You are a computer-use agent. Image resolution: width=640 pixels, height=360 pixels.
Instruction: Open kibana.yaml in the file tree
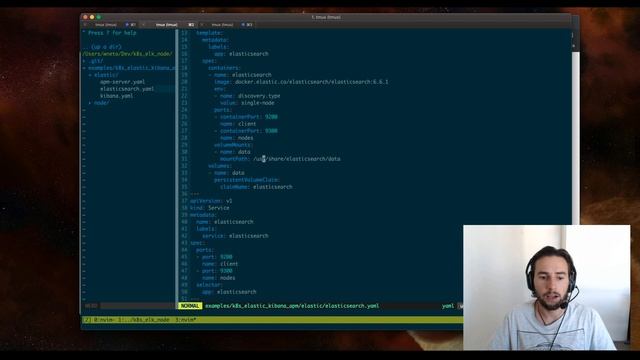coord(117,96)
